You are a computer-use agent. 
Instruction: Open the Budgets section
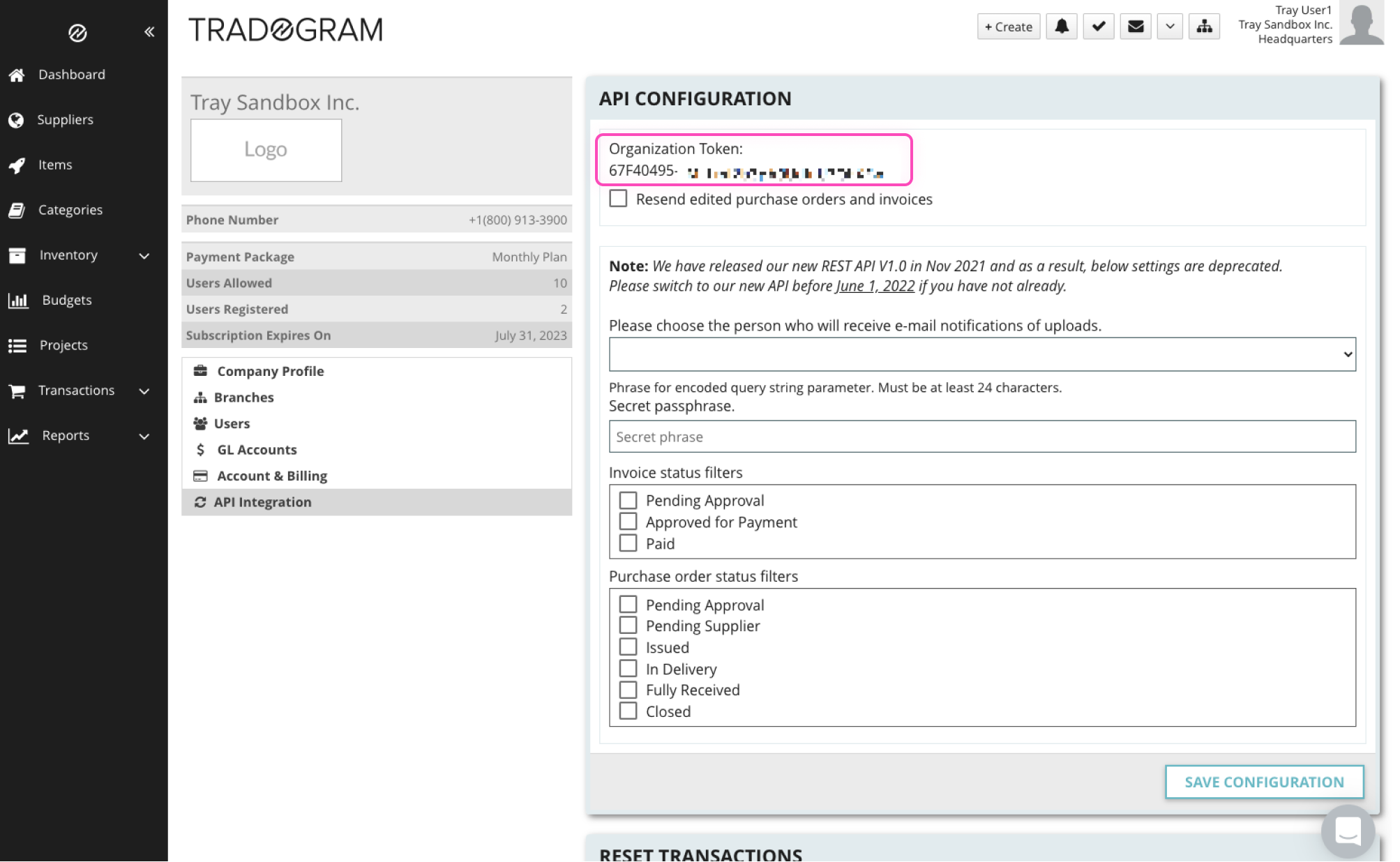[x=66, y=300]
